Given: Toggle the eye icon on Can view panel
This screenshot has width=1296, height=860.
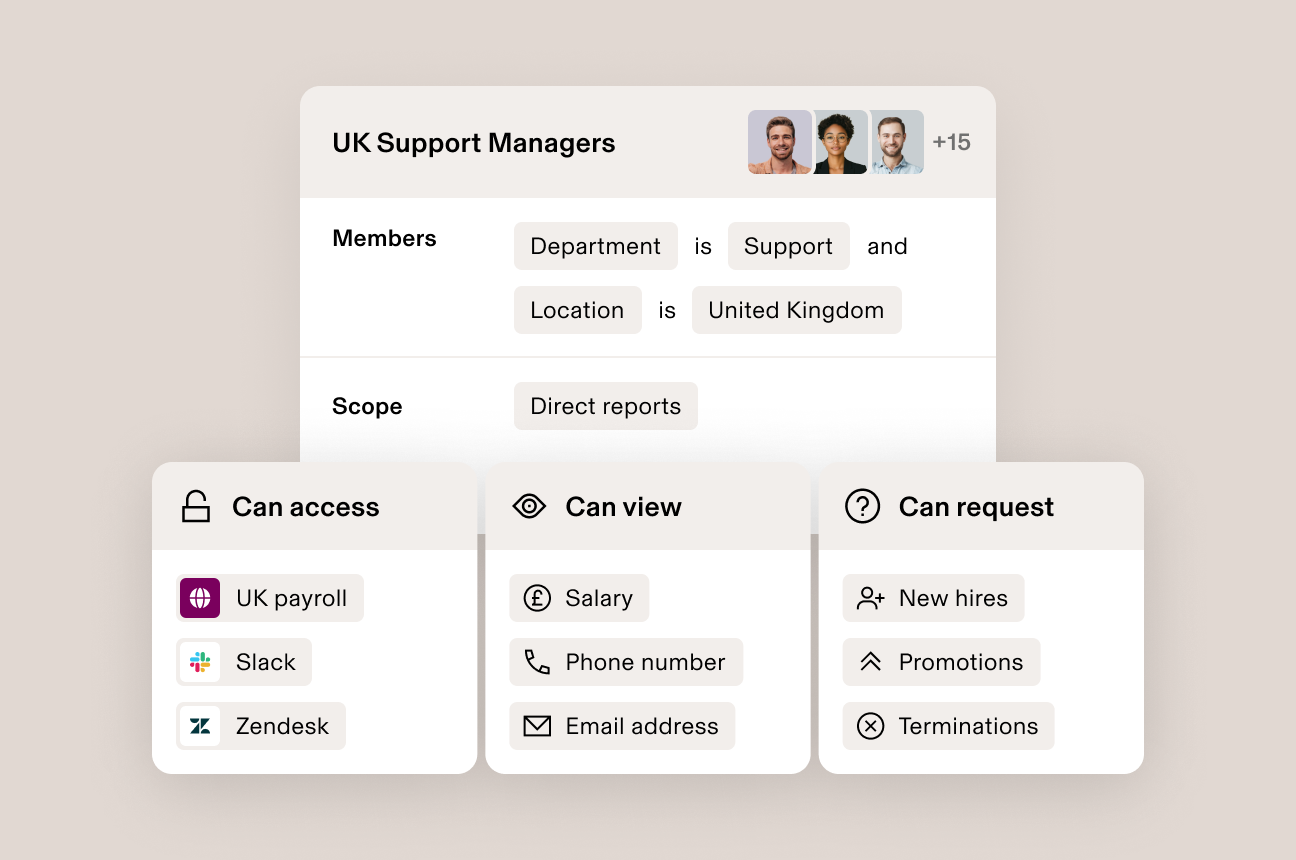Looking at the screenshot, I should (529, 506).
